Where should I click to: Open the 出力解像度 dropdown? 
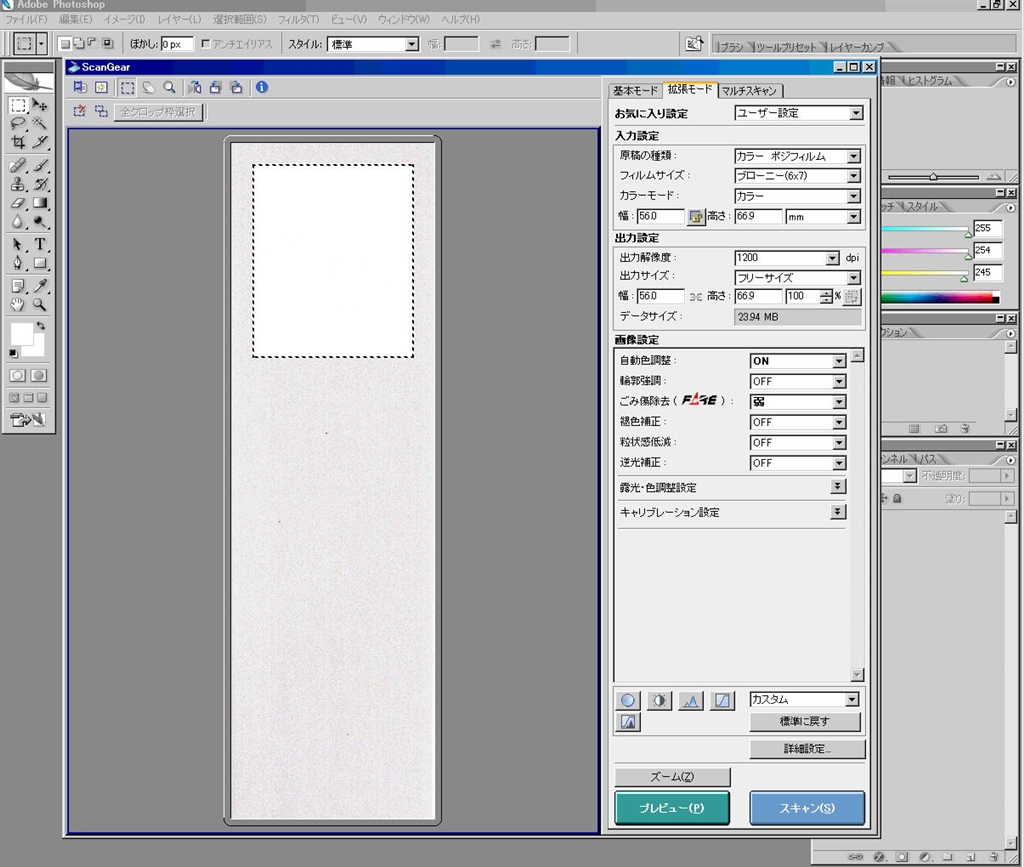832,258
